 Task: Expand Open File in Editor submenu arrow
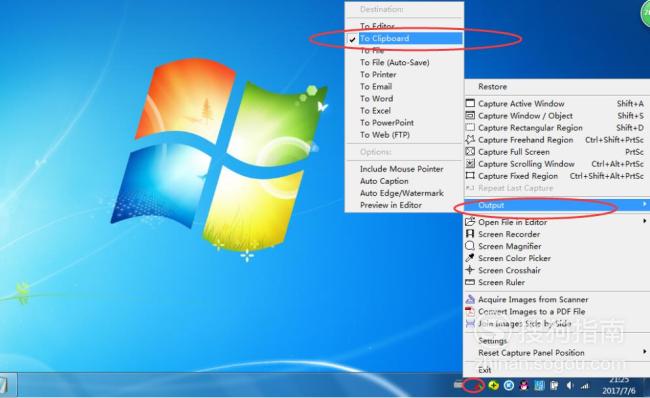644,221
